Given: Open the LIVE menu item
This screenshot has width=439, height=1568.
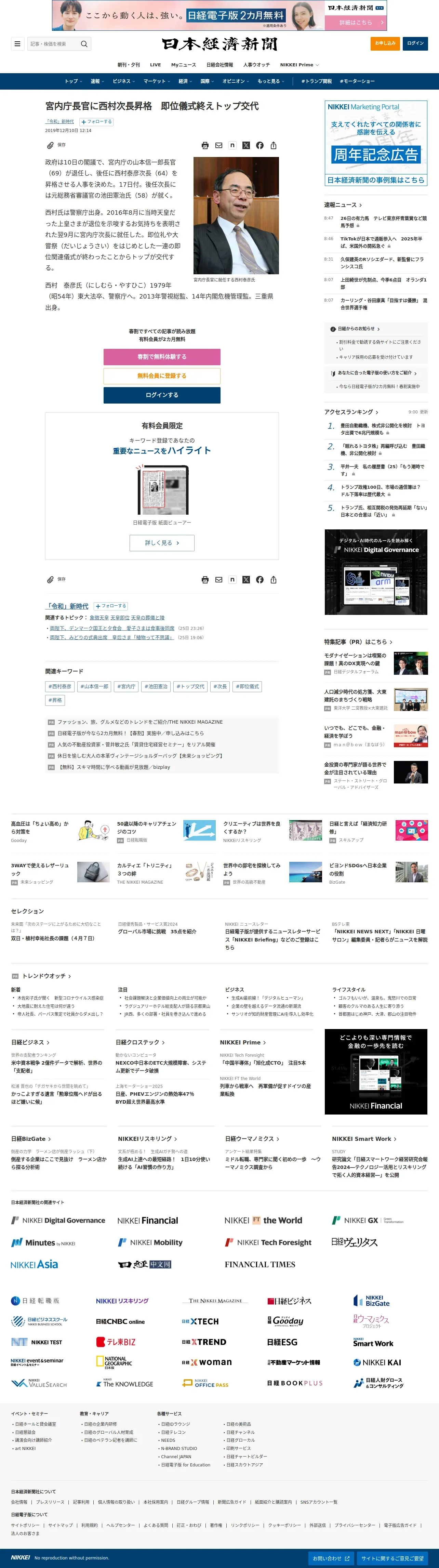Looking at the screenshot, I should [x=155, y=65].
